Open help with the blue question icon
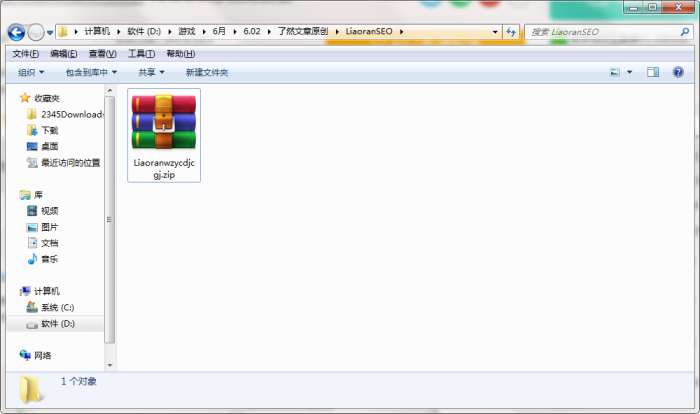The height and width of the screenshot is (414, 700). pos(678,72)
